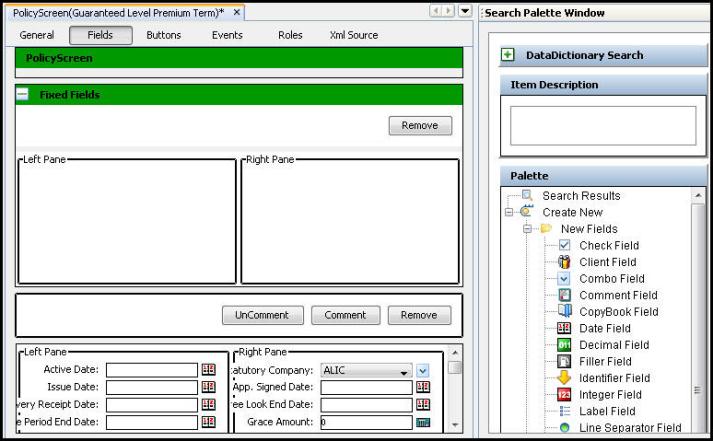713x441 pixels.
Task: Click Remove button in Fixed Fields section
Action: click(420, 125)
